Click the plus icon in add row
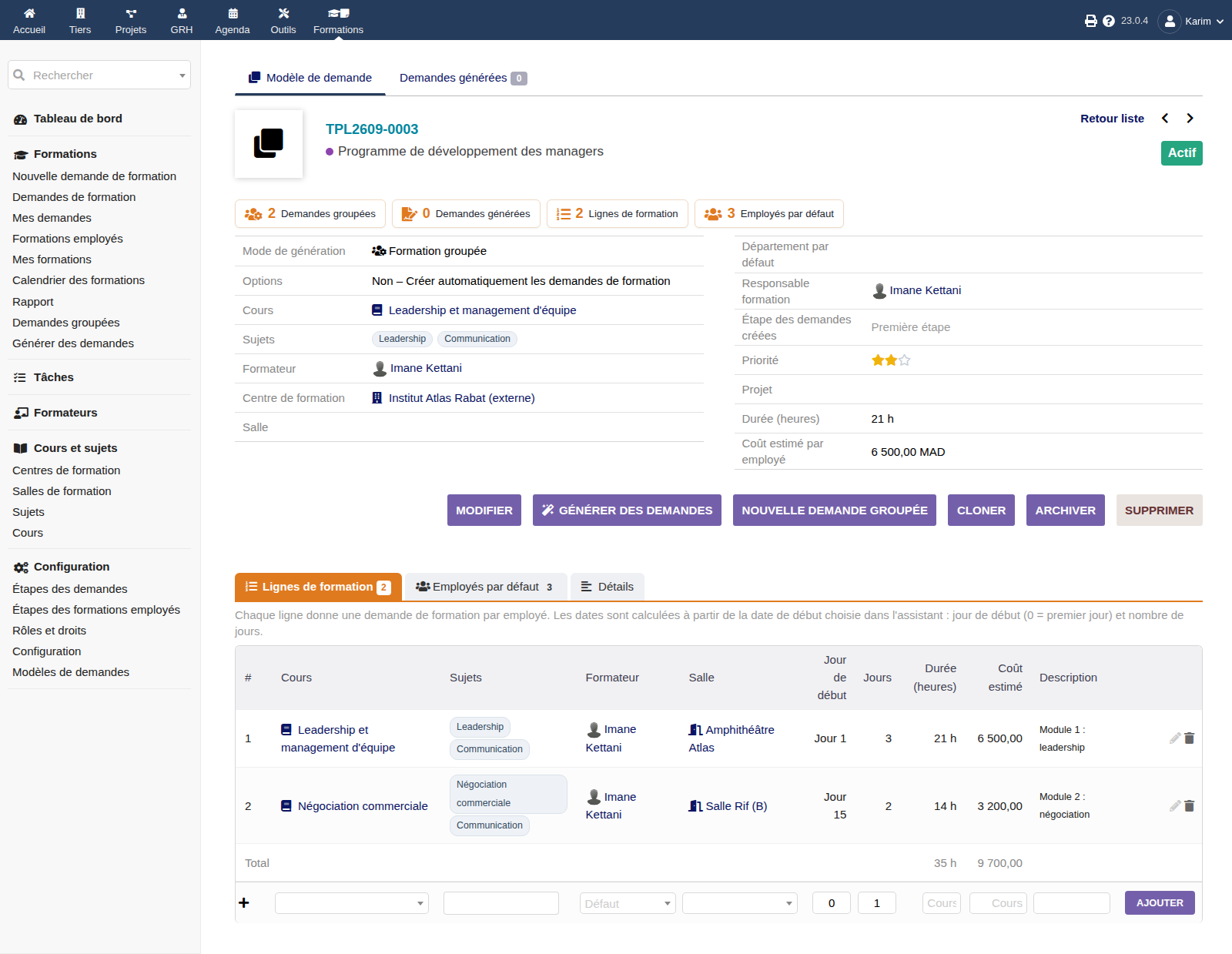This screenshot has width=1232, height=954. (x=244, y=902)
